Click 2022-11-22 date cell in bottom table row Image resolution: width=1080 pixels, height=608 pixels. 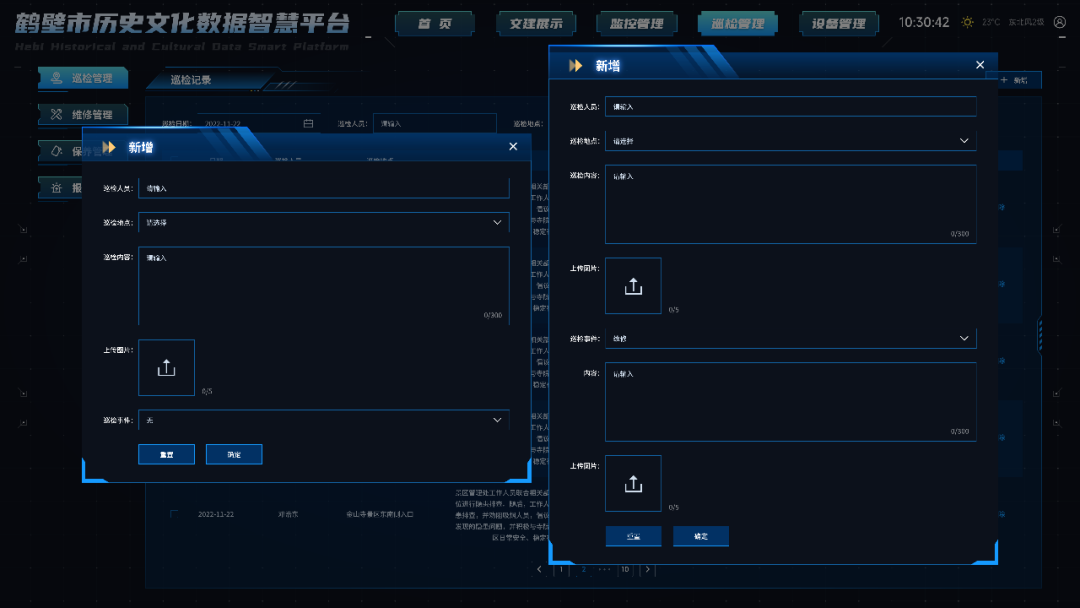(216, 514)
